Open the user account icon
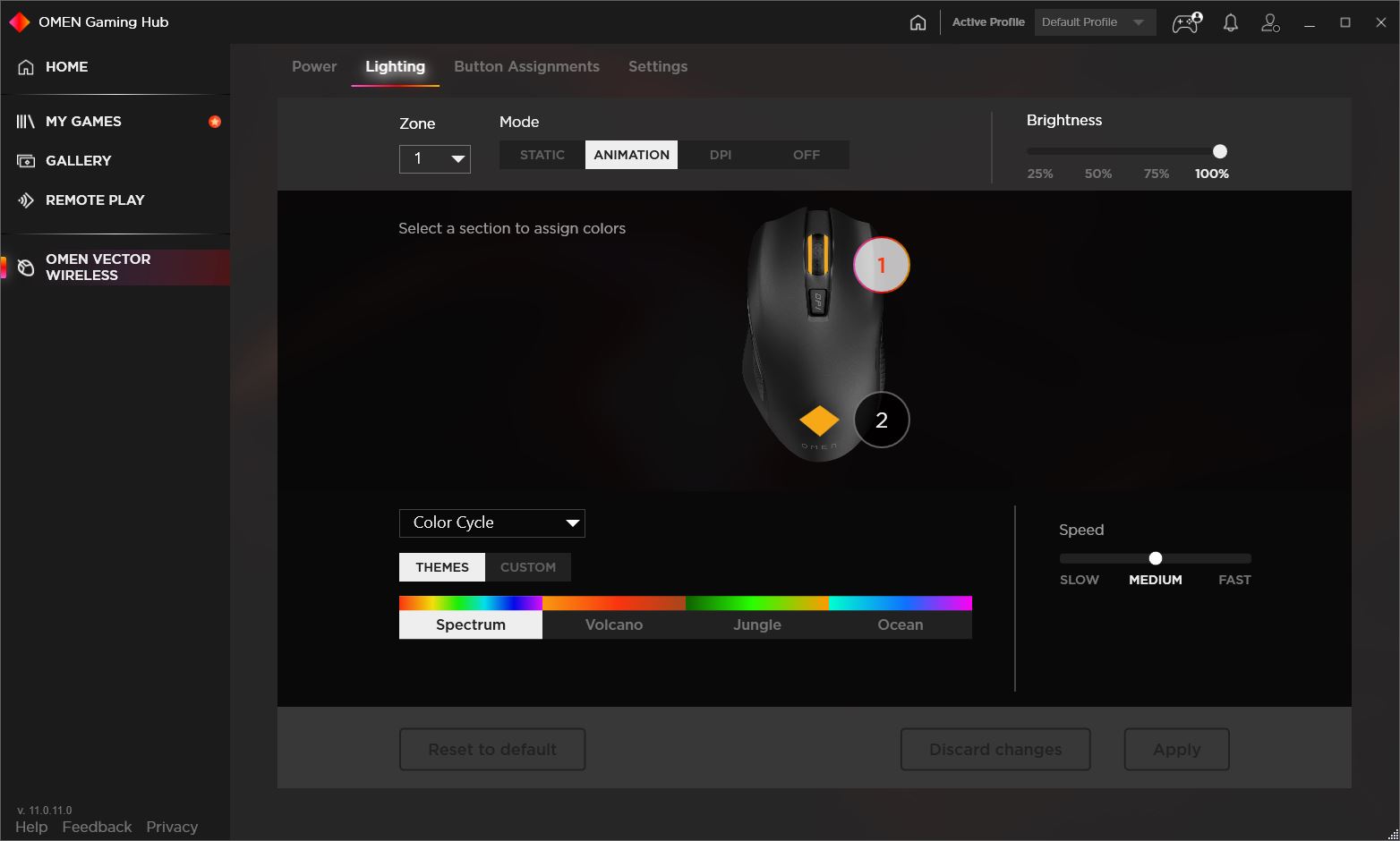1400x841 pixels. [x=1270, y=22]
